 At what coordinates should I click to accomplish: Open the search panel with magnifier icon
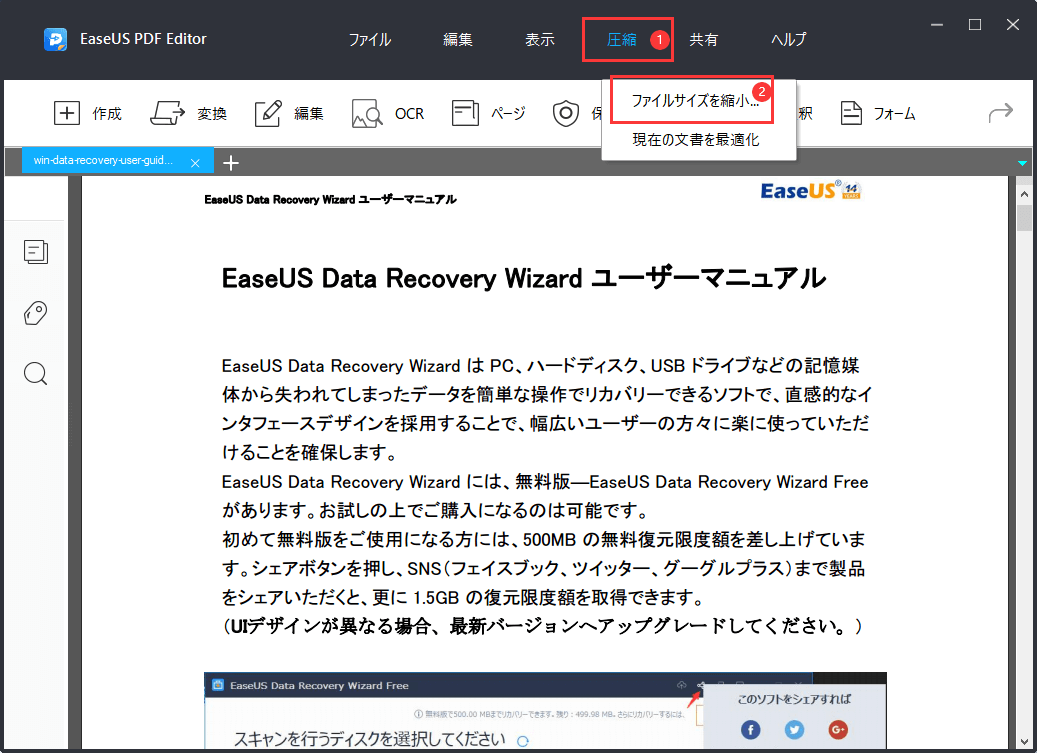tap(35, 373)
